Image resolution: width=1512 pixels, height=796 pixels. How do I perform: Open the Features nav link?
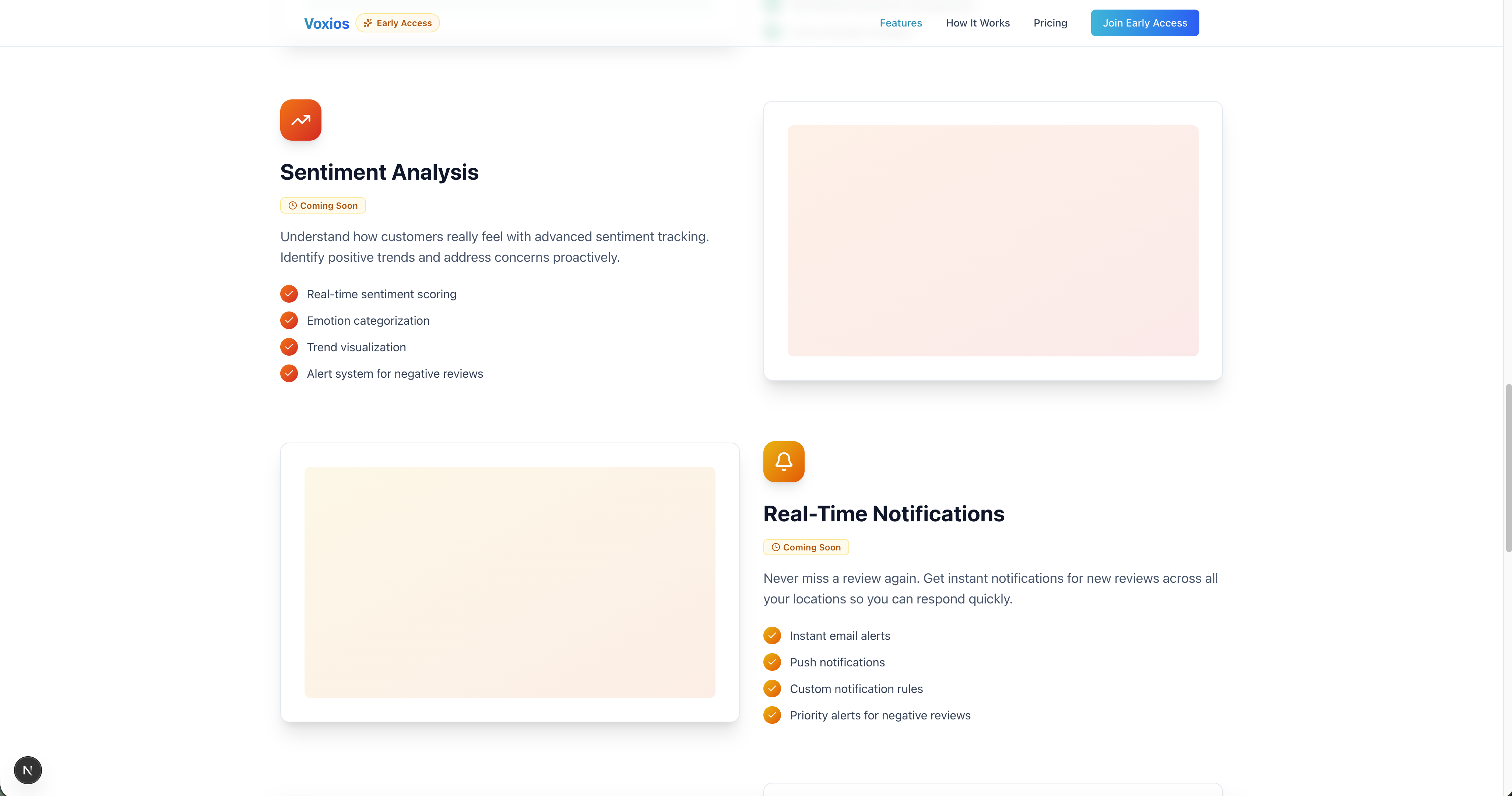tap(900, 23)
